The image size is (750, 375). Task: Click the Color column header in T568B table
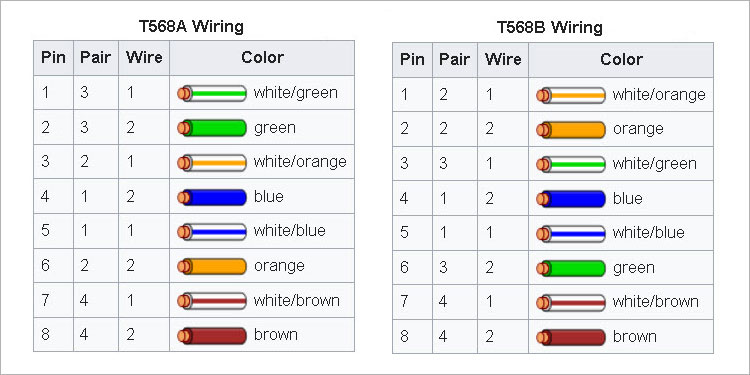tap(621, 60)
